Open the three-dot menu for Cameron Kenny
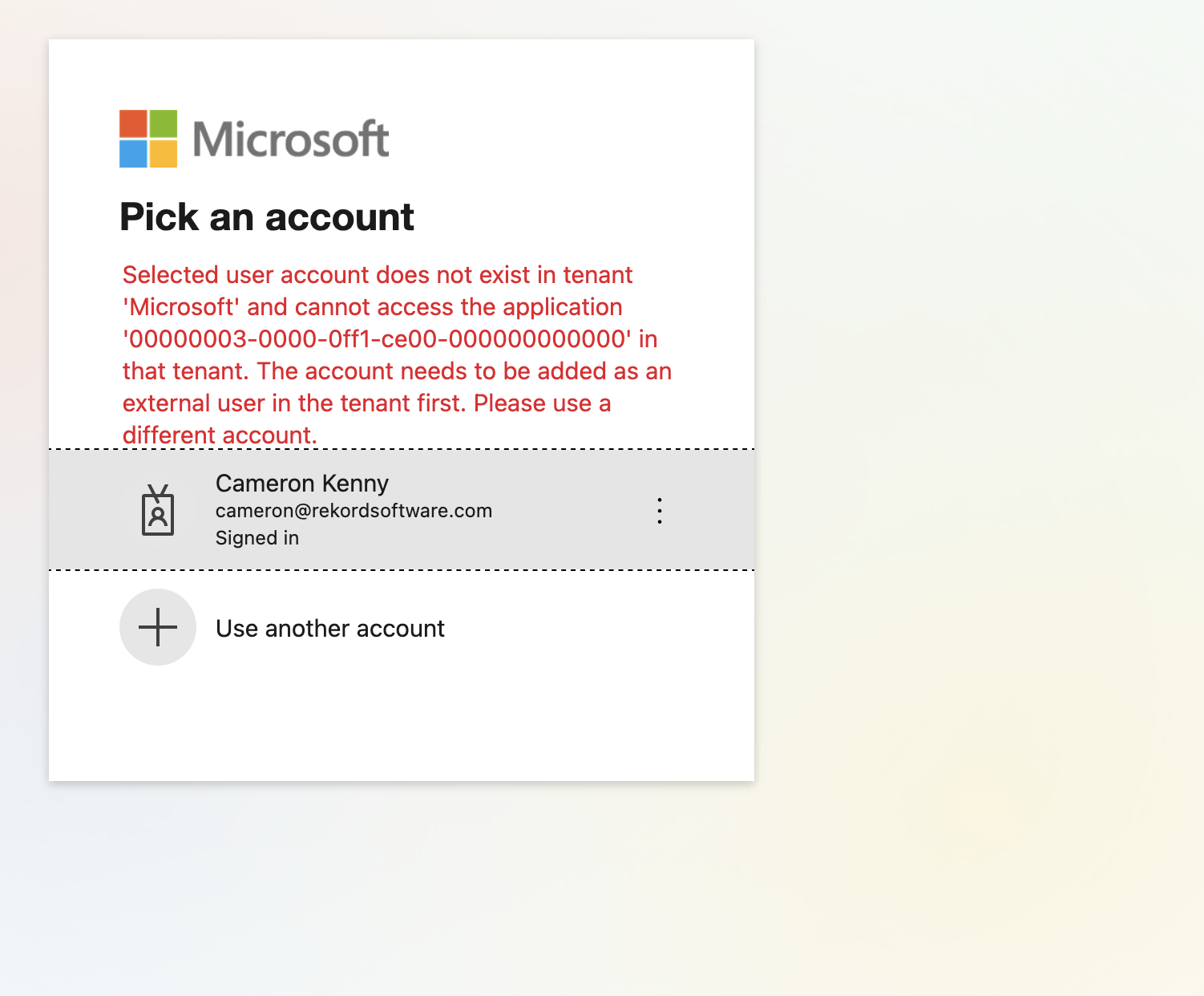This screenshot has width=1204, height=996. click(x=659, y=511)
